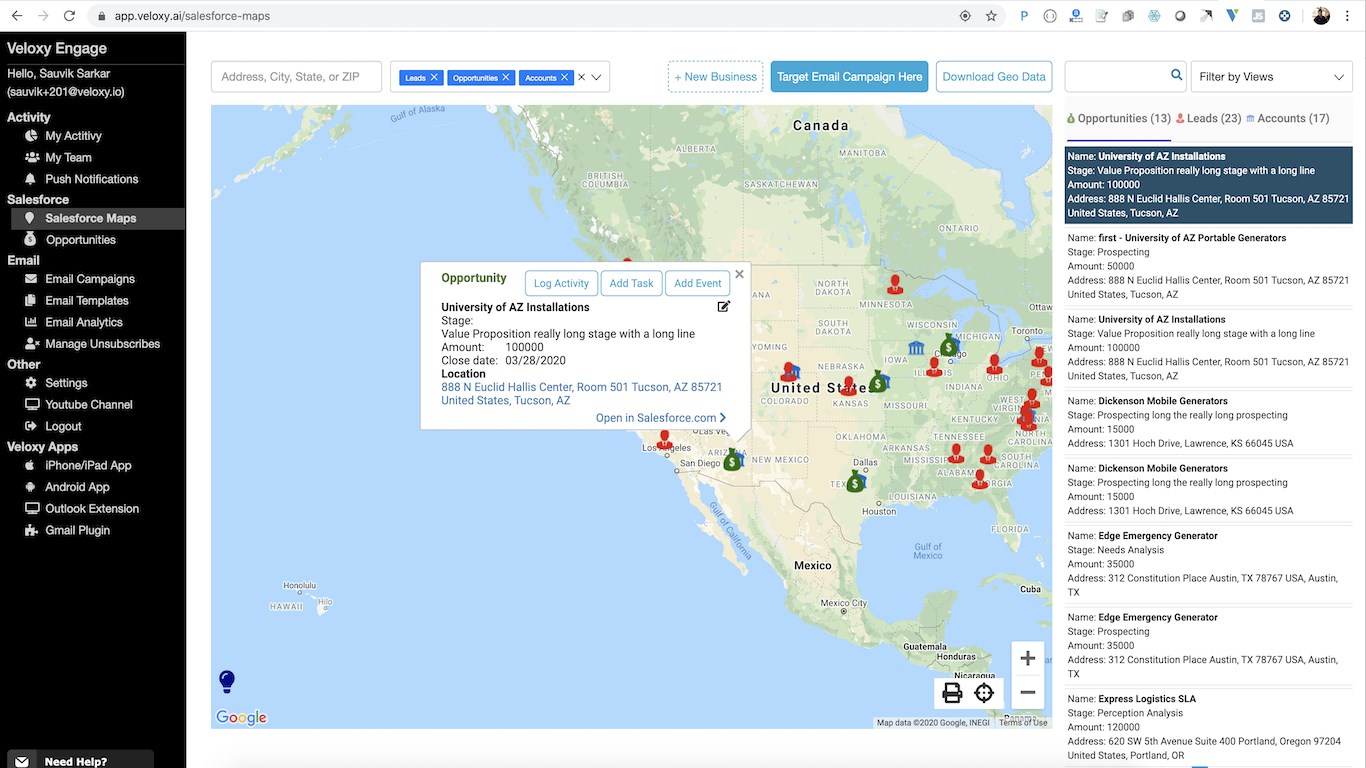Click the search magnifier icon above the list
Image resolution: width=1366 pixels, height=768 pixels.
[1176, 75]
